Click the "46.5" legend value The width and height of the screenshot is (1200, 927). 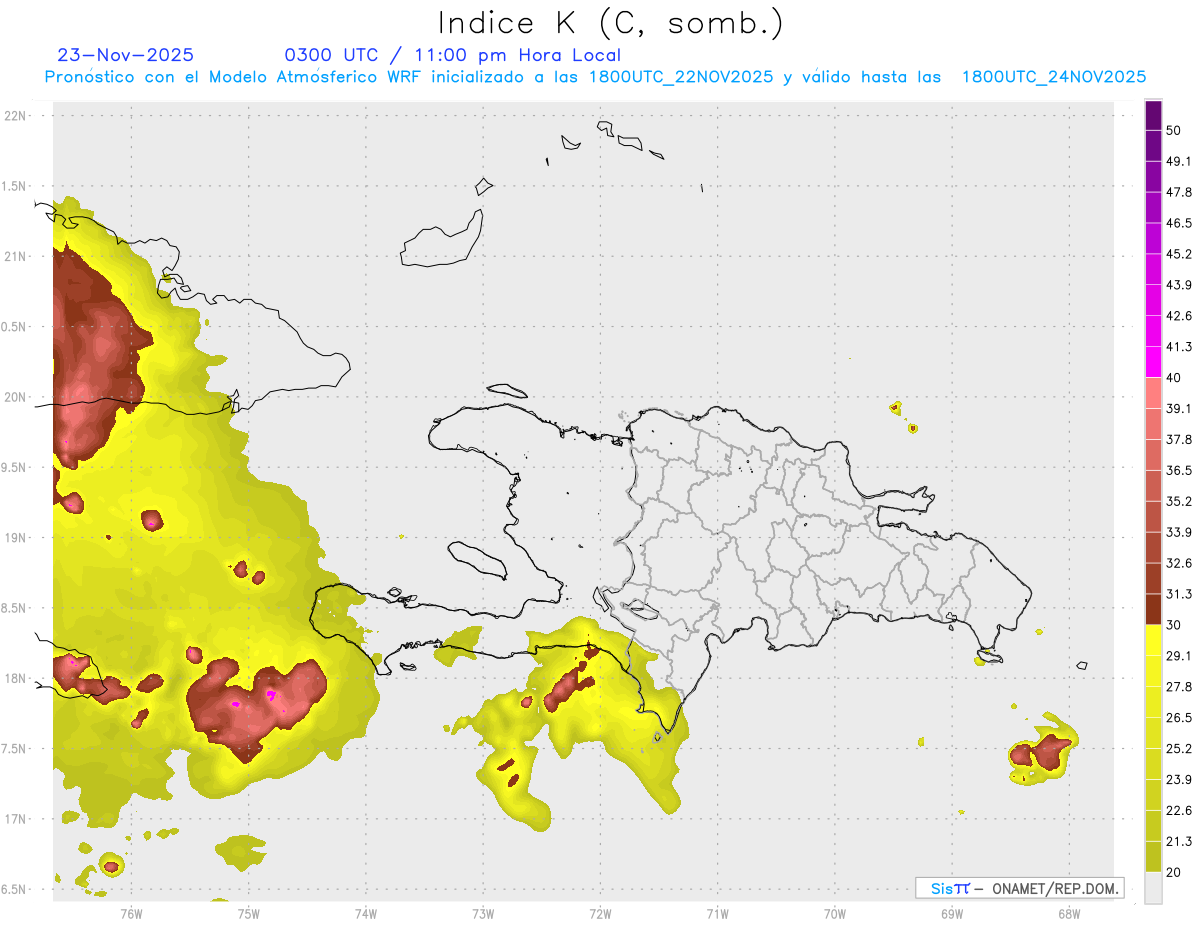click(x=1179, y=224)
